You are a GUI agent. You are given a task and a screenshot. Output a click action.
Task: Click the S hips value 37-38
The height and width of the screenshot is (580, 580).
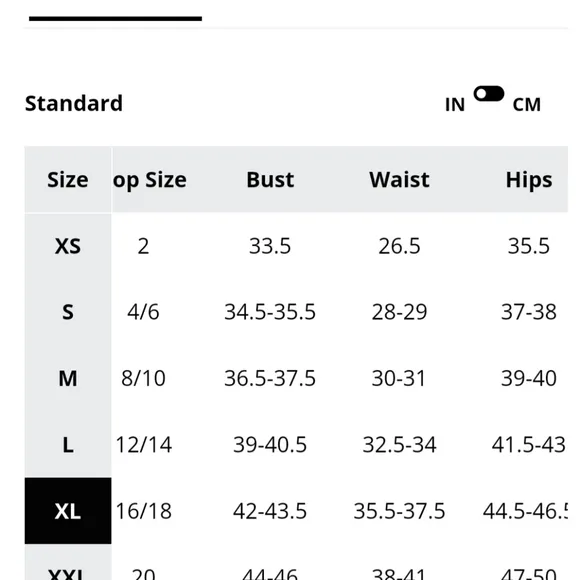click(529, 312)
